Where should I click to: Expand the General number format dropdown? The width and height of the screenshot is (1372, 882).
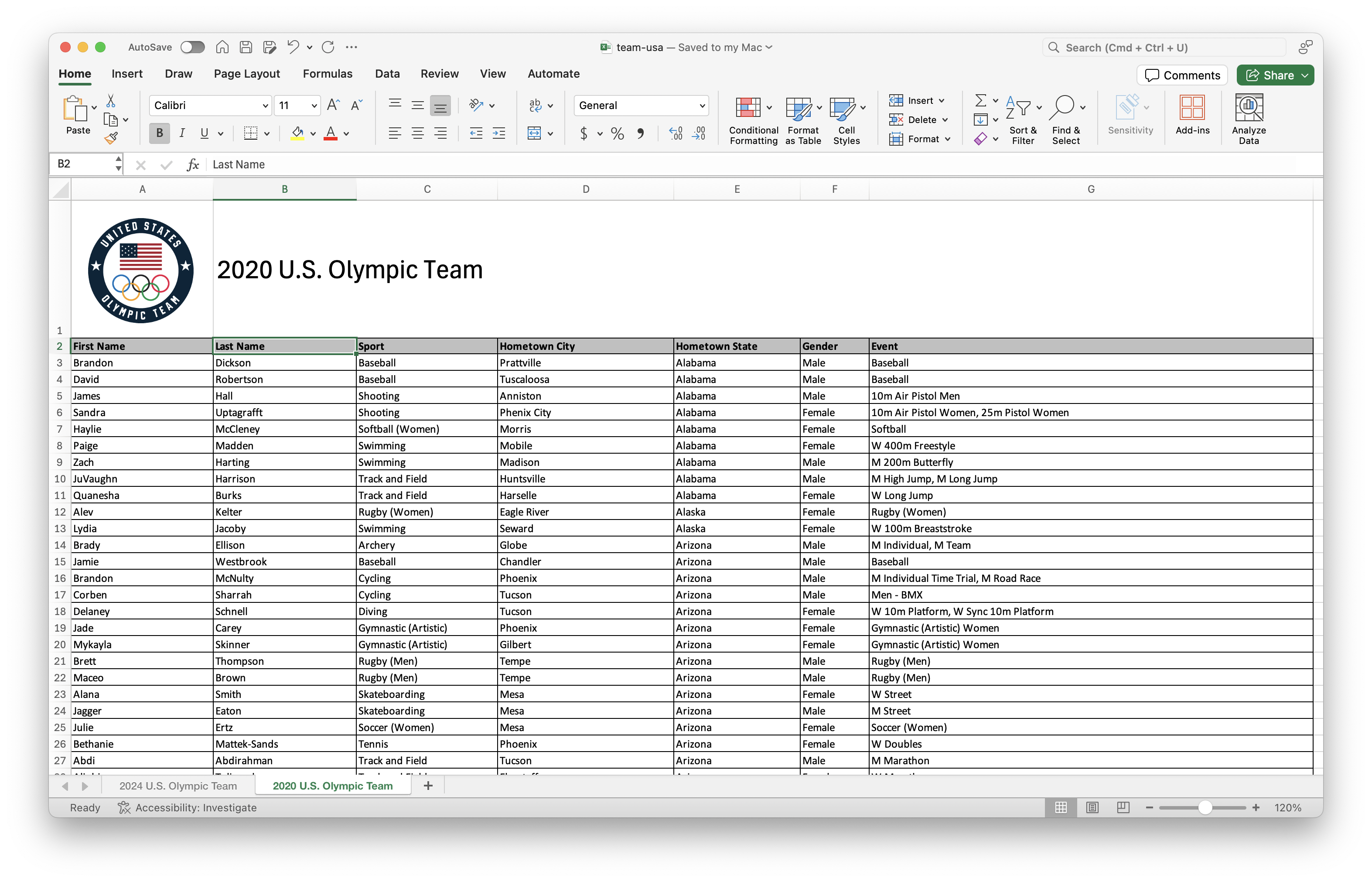tap(702, 106)
